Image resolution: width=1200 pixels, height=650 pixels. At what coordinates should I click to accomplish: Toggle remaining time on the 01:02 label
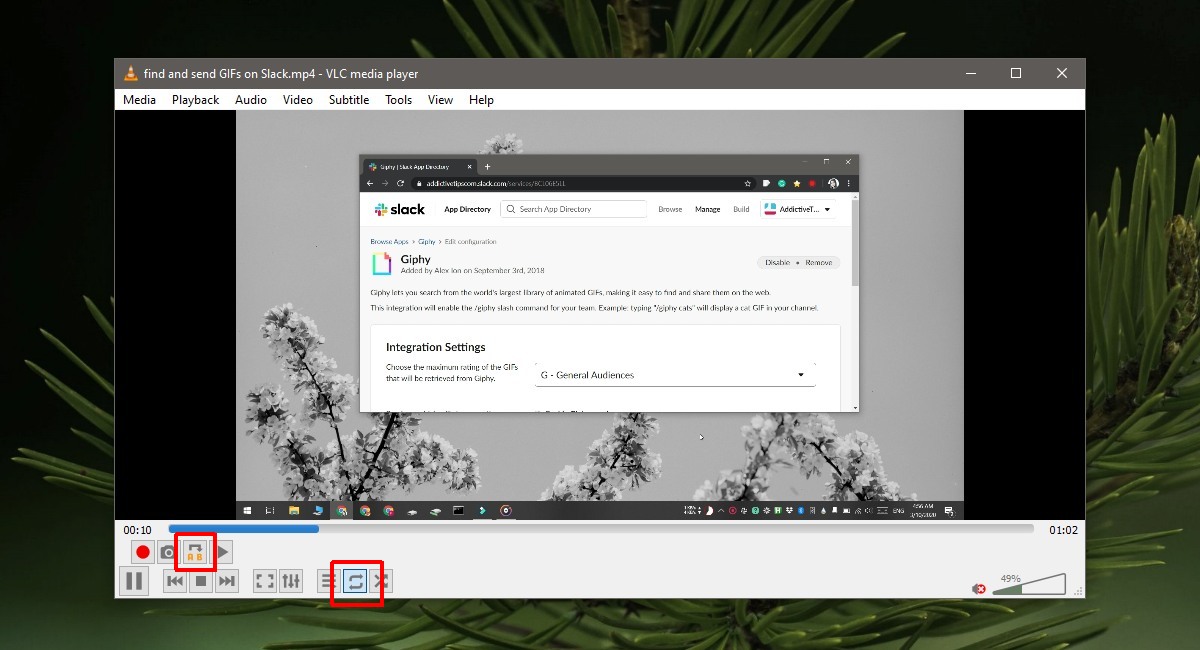tap(1064, 530)
